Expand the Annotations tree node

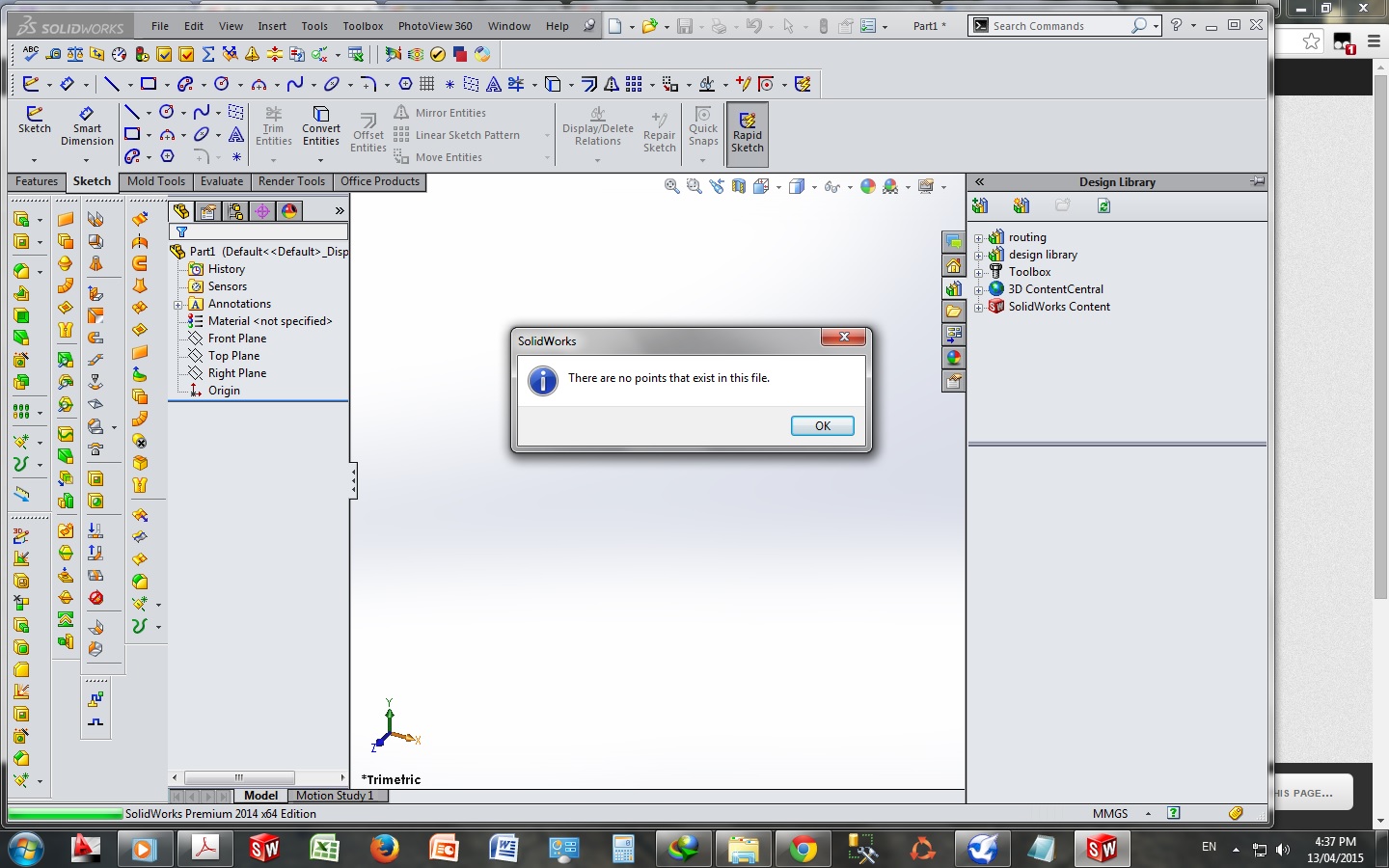(178, 305)
